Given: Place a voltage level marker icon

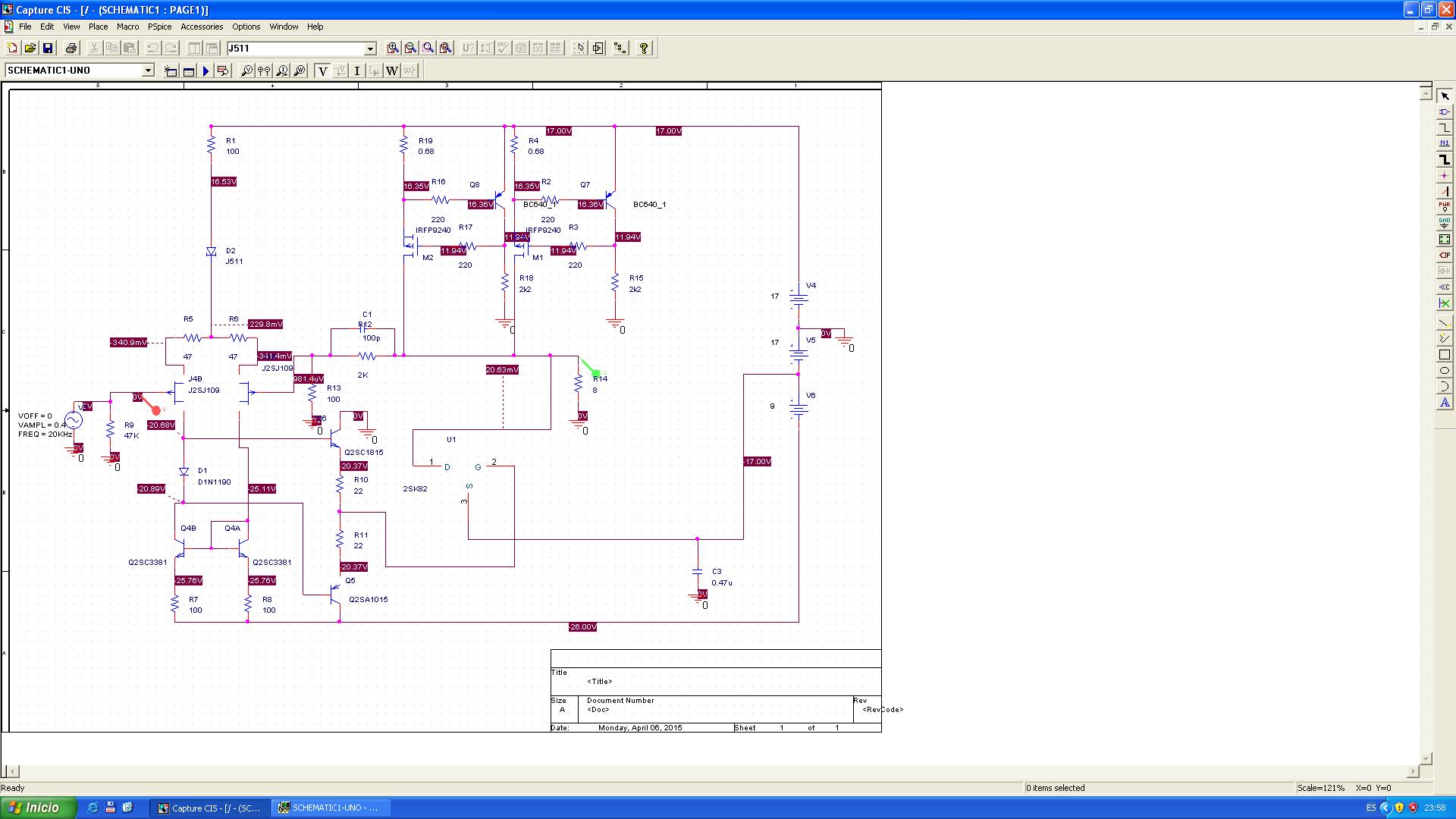Looking at the screenshot, I should (246, 71).
